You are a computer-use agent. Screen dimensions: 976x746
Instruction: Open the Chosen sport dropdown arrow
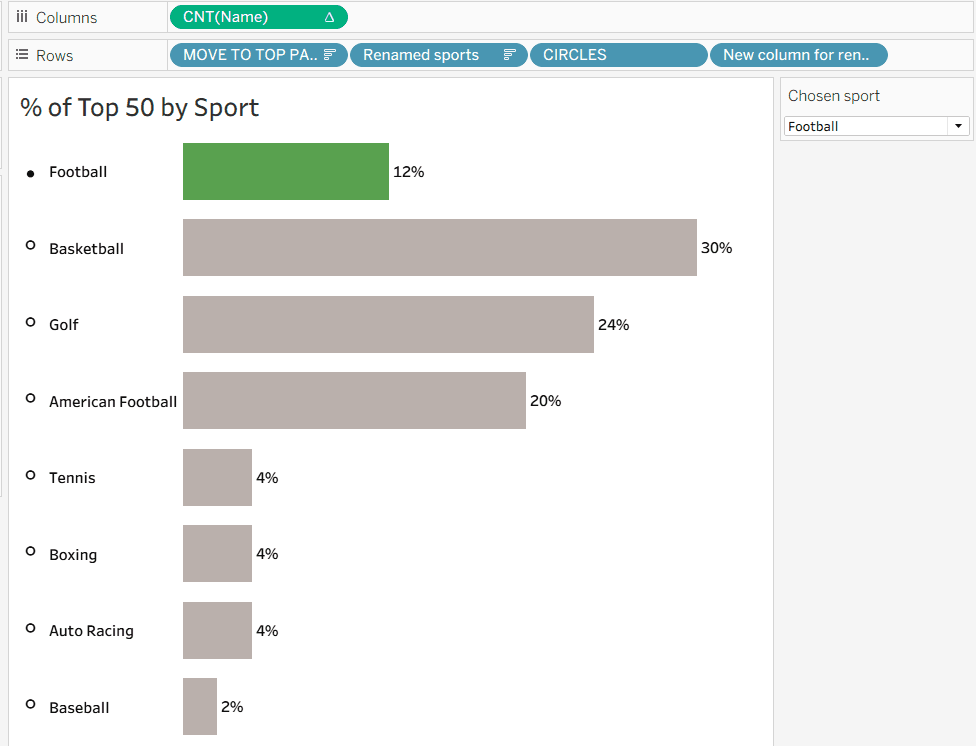tap(959, 126)
